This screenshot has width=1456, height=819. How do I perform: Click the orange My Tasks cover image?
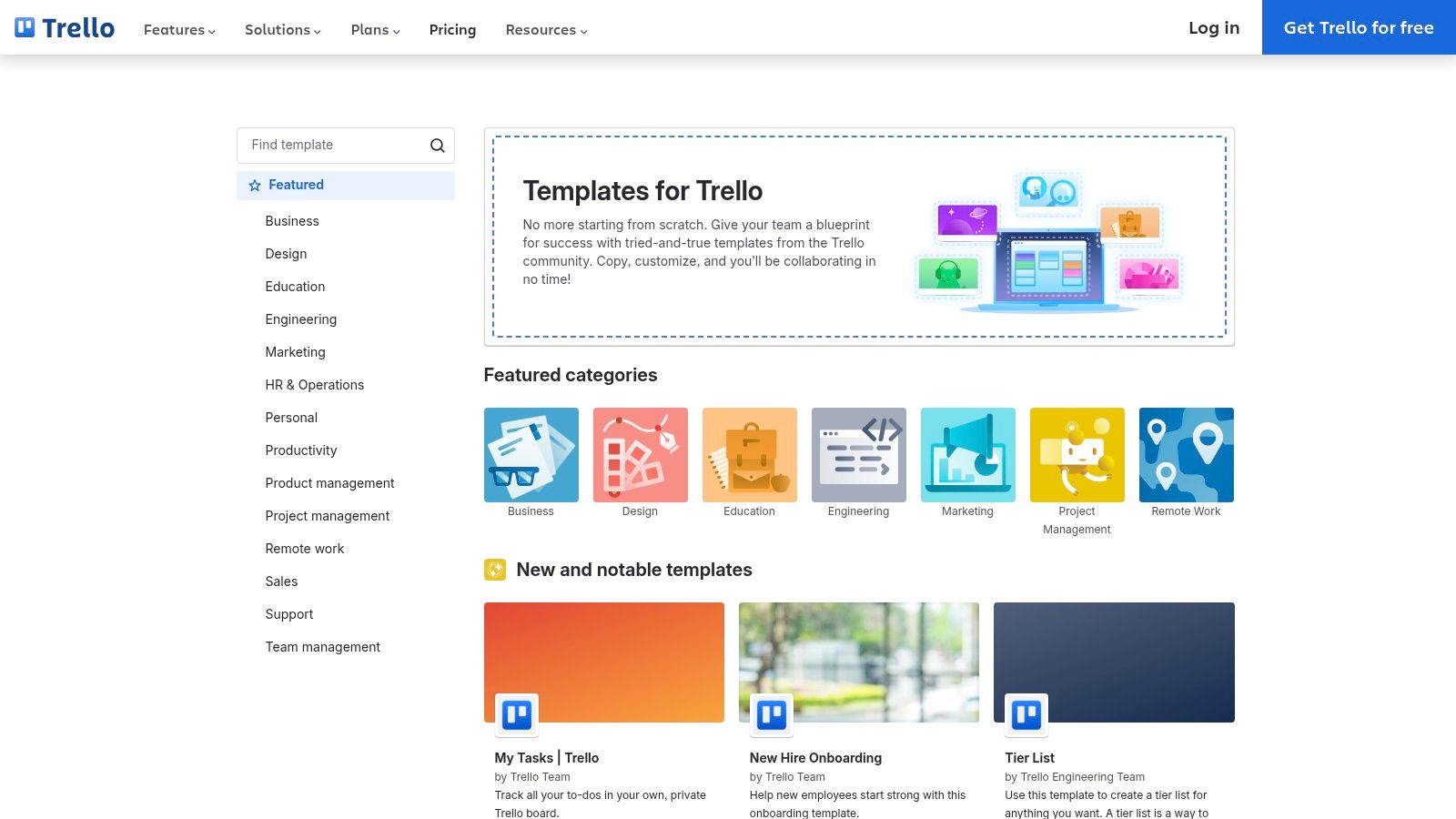604,662
